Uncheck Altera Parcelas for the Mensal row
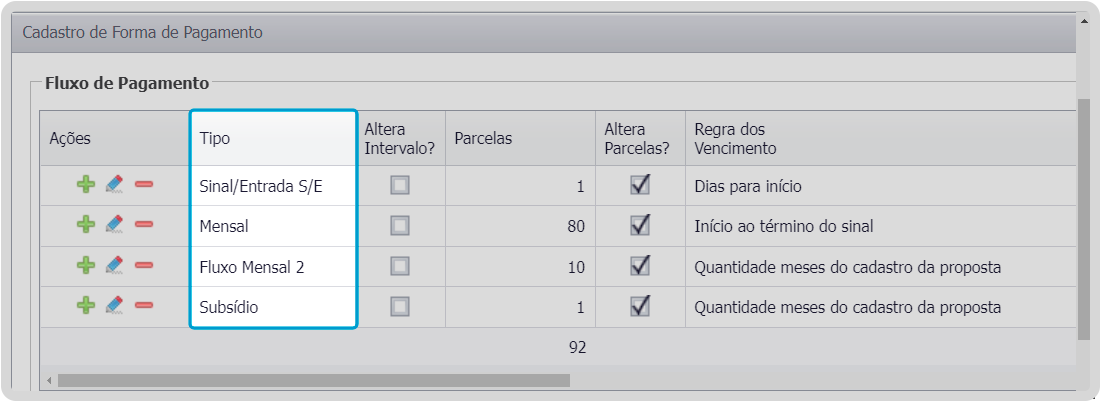 [640, 226]
